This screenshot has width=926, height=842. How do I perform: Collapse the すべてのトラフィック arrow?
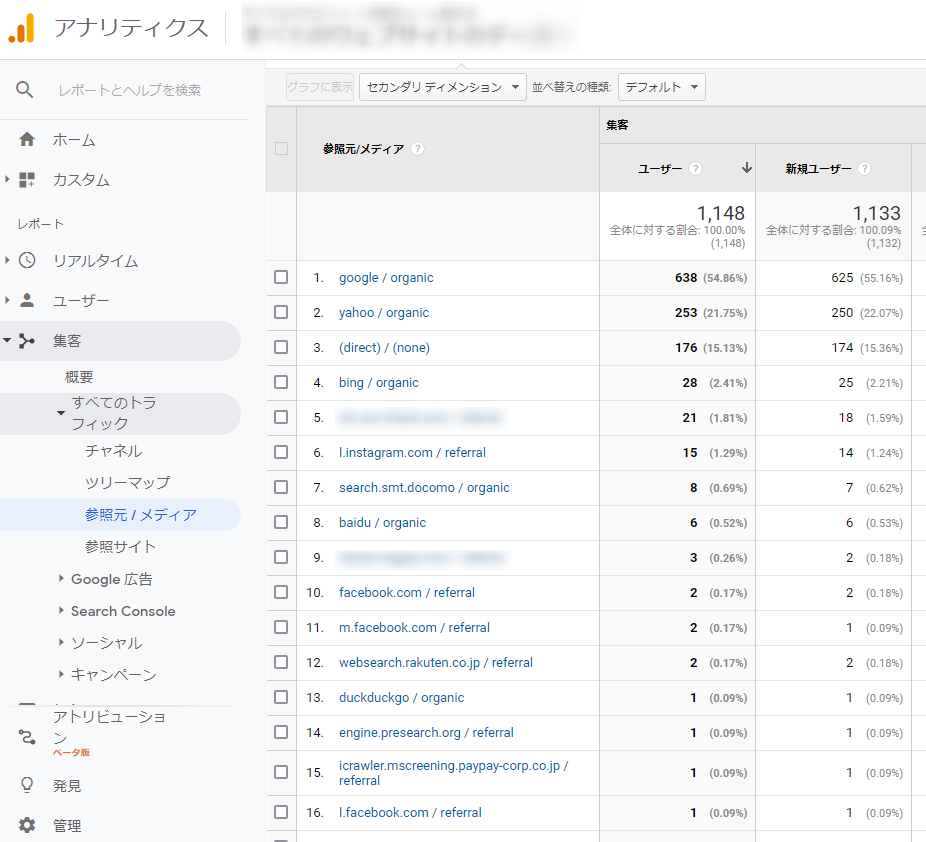[x=61, y=413]
